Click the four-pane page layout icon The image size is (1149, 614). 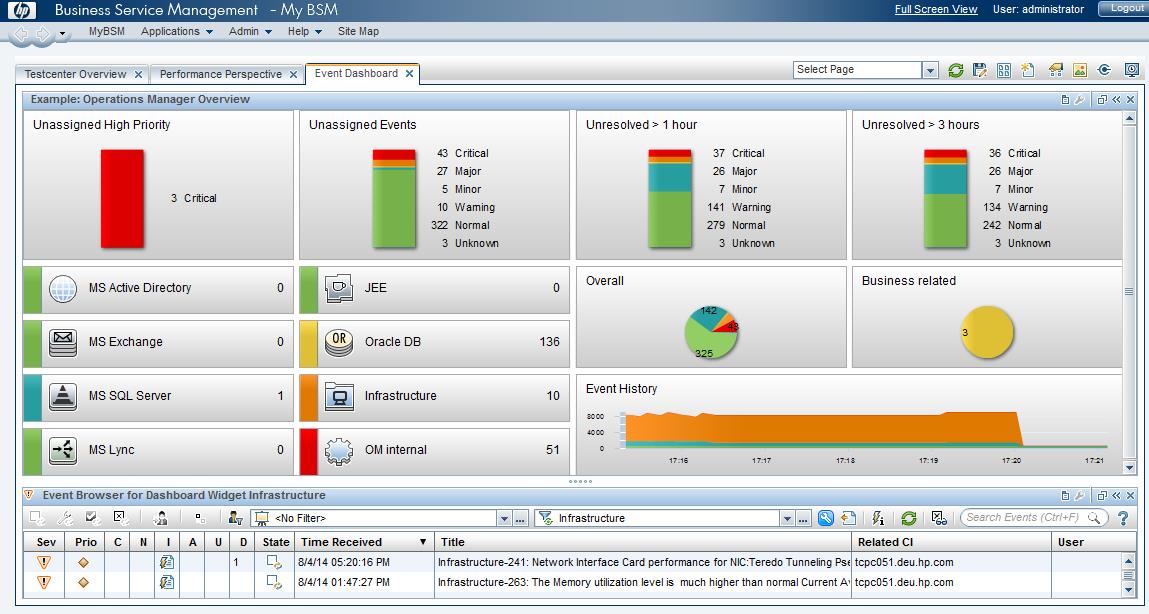(1004, 70)
